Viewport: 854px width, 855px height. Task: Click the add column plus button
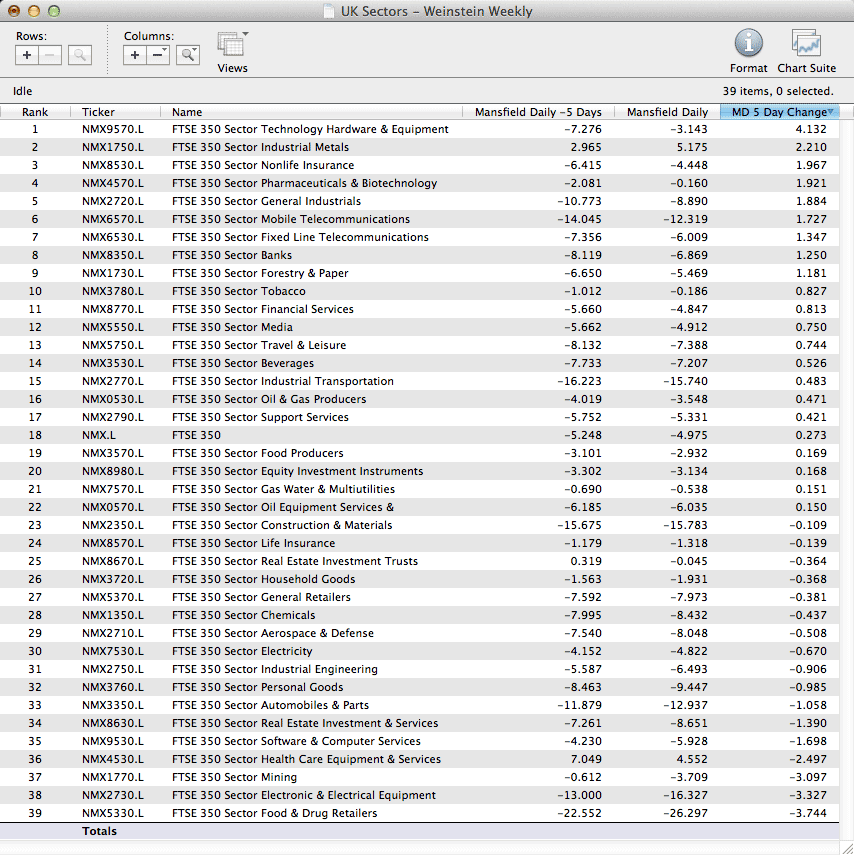[136, 55]
